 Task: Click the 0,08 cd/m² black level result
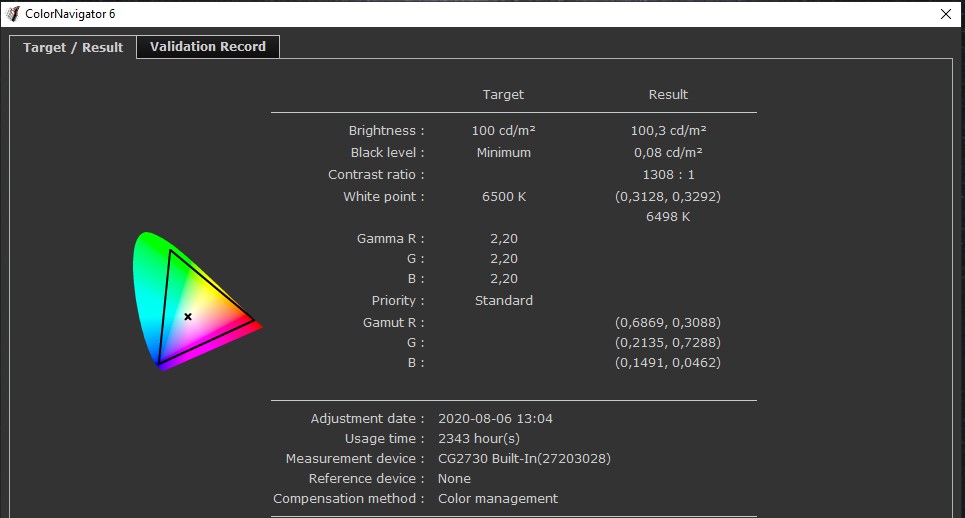click(x=668, y=153)
